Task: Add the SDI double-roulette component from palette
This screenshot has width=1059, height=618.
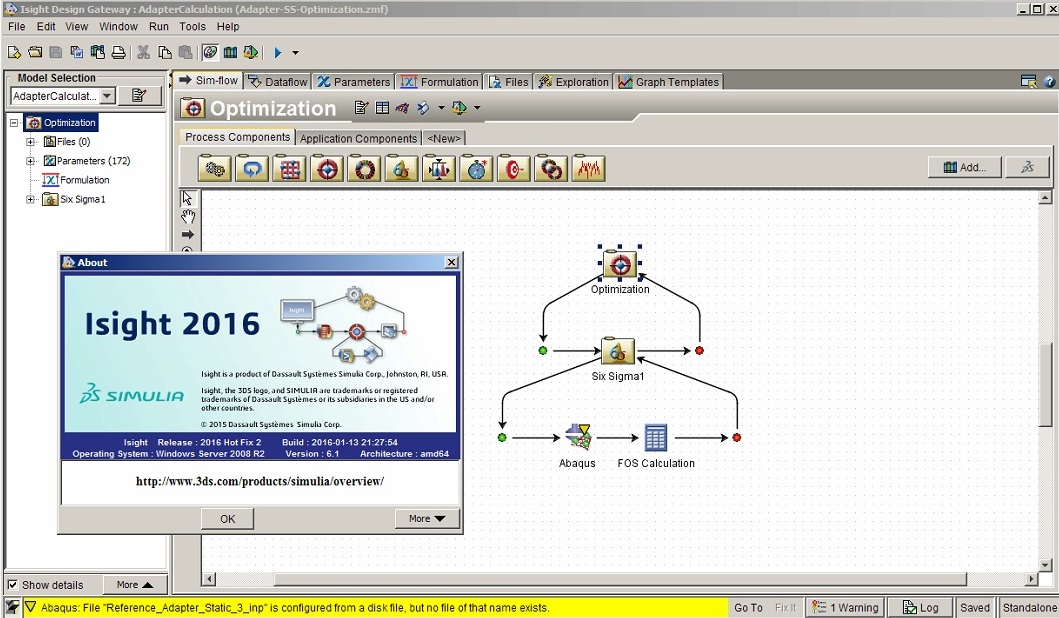Action: coord(550,168)
